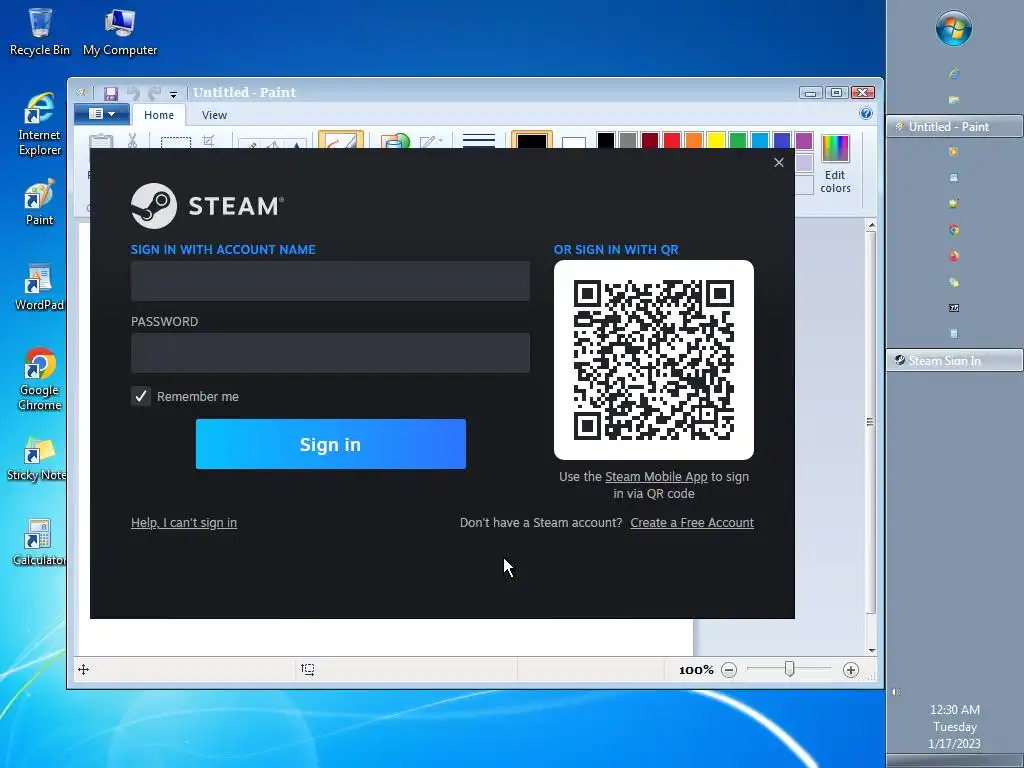
Task: Click the Paint Help question mark icon
Action: [x=866, y=114]
